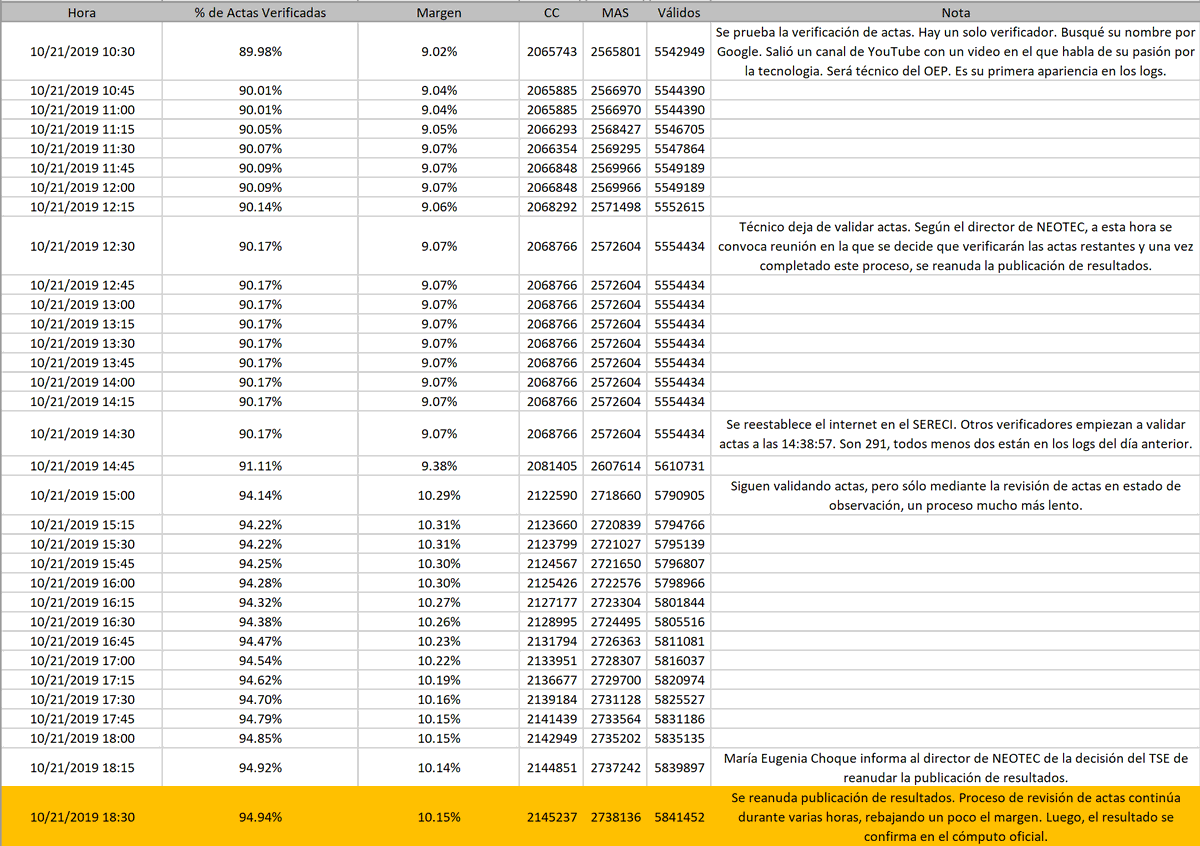Select the 'CC' column header
This screenshot has width=1200, height=846.
point(551,13)
